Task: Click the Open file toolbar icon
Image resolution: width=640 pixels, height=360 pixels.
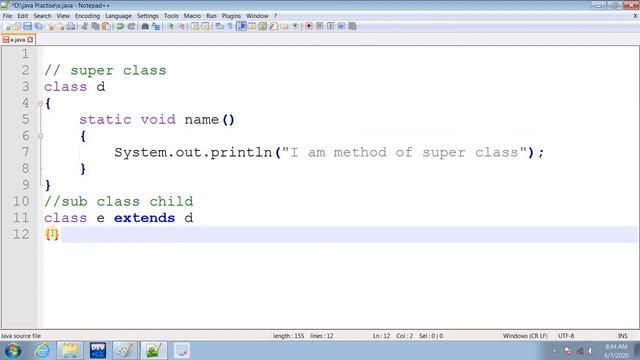Action: (x=17, y=27)
